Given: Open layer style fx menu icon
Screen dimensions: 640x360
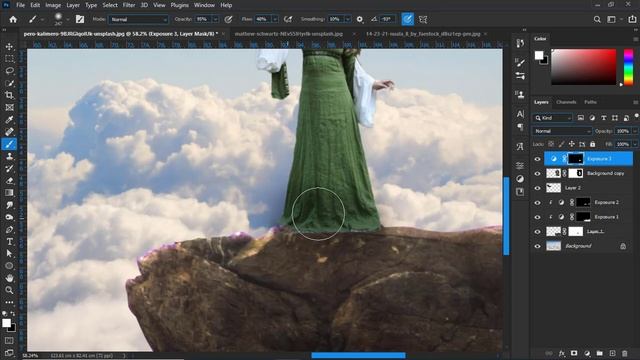Looking at the screenshot, I should click(562, 353).
